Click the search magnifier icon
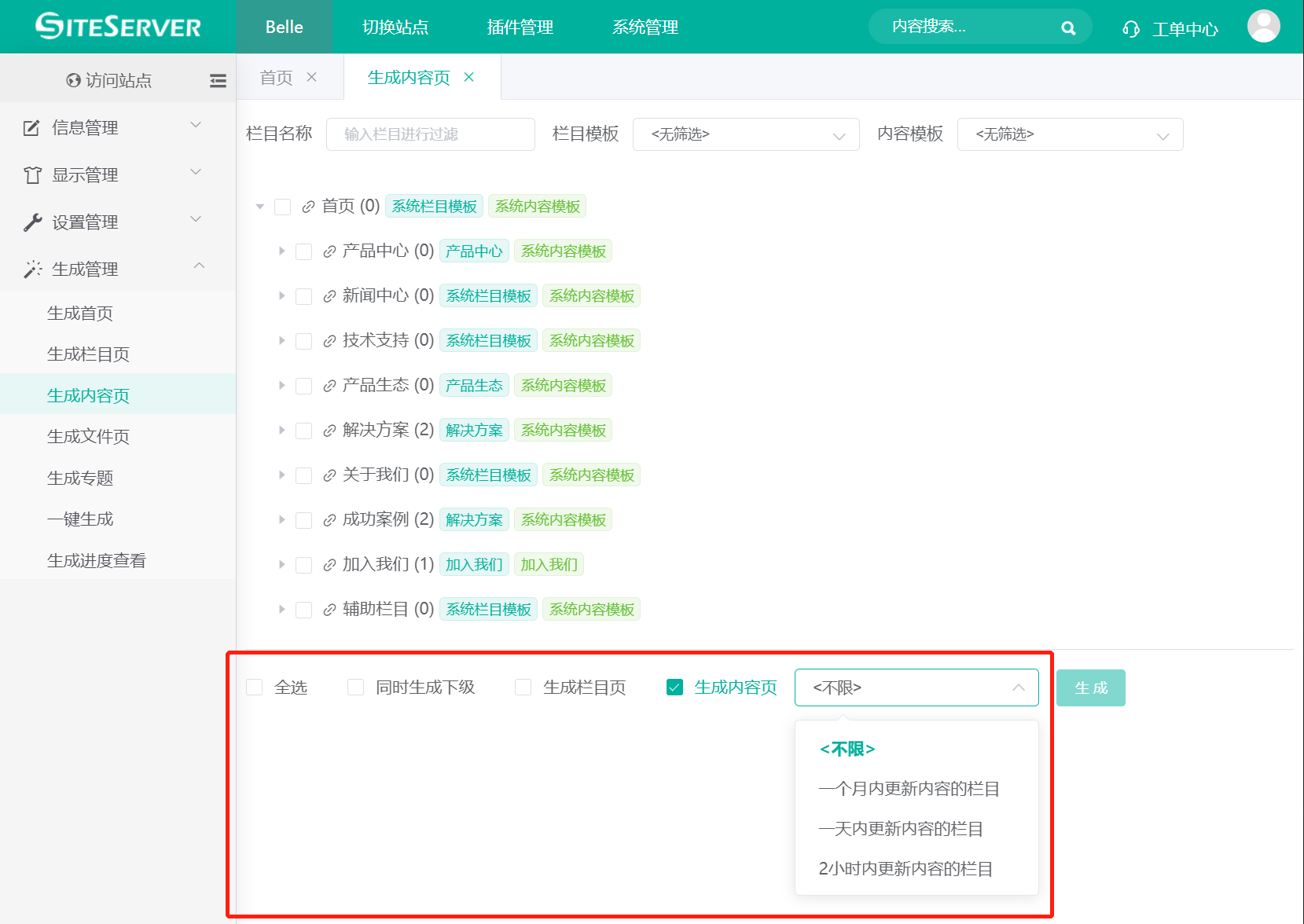Image resolution: width=1304 pixels, height=924 pixels. (1067, 28)
